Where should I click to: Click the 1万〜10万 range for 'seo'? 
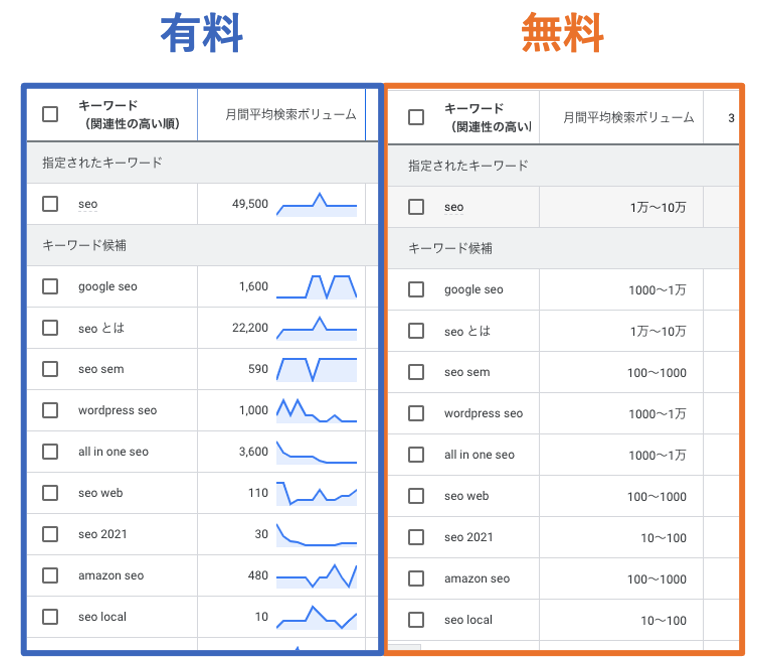click(x=658, y=207)
